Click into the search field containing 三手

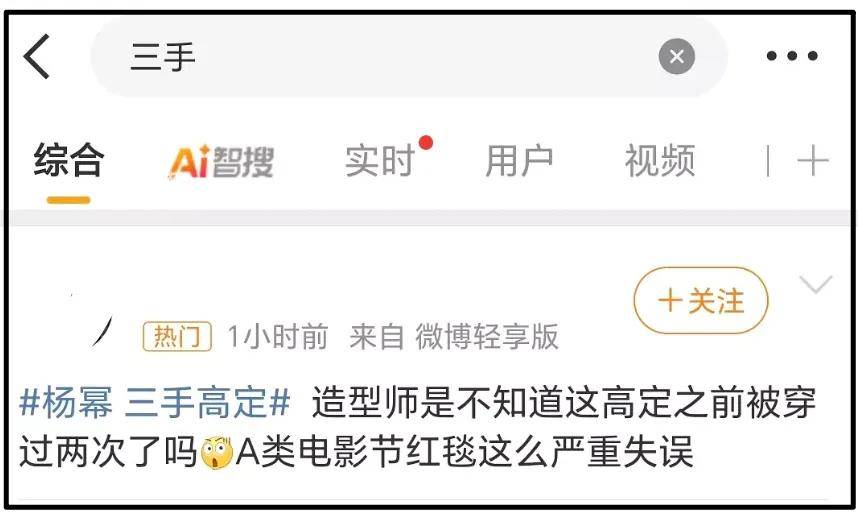click(408, 56)
